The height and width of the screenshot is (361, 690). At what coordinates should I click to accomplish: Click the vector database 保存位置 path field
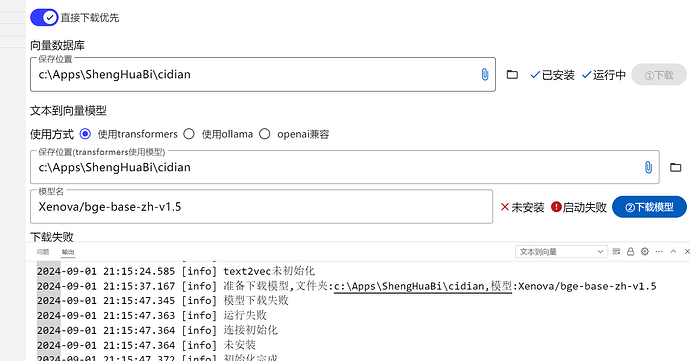click(x=263, y=74)
